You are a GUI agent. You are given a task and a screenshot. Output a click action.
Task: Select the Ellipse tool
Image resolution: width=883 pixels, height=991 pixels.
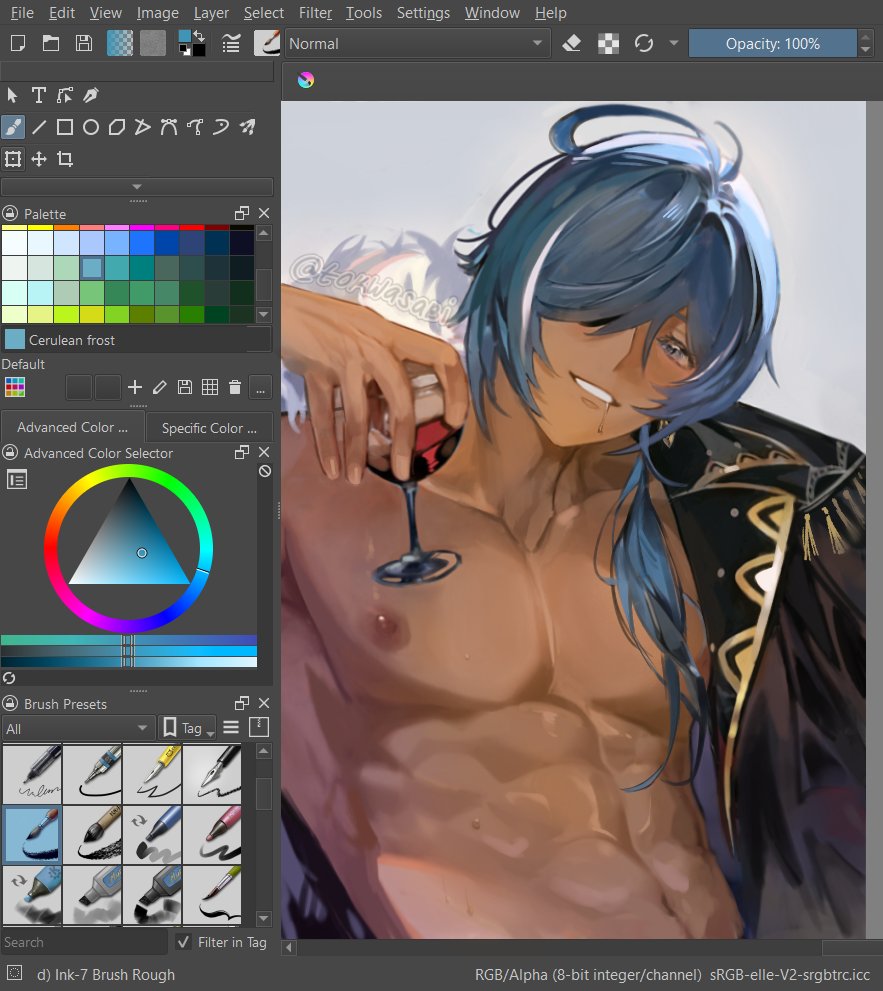[91, 127]
